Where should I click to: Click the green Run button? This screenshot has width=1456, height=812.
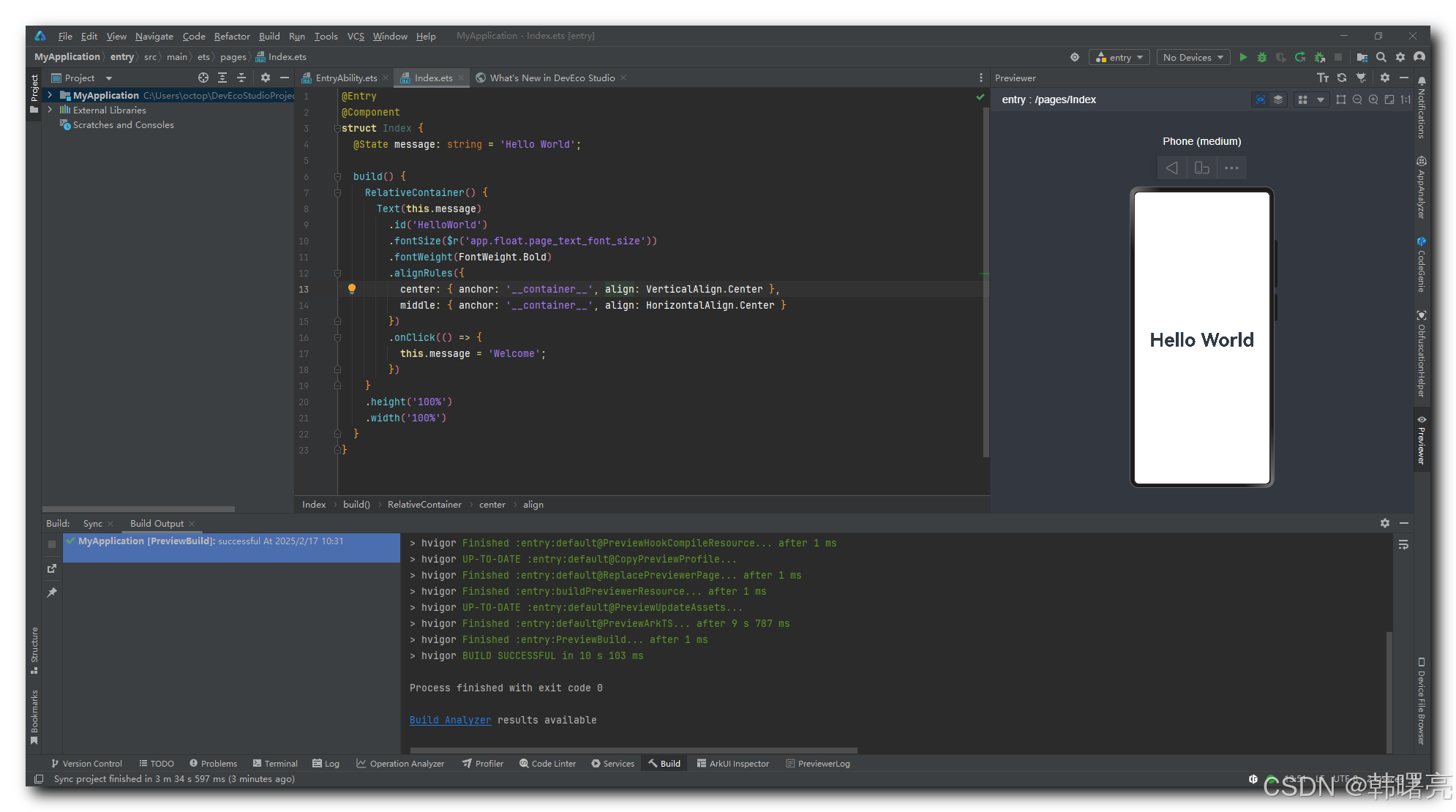1242,57
